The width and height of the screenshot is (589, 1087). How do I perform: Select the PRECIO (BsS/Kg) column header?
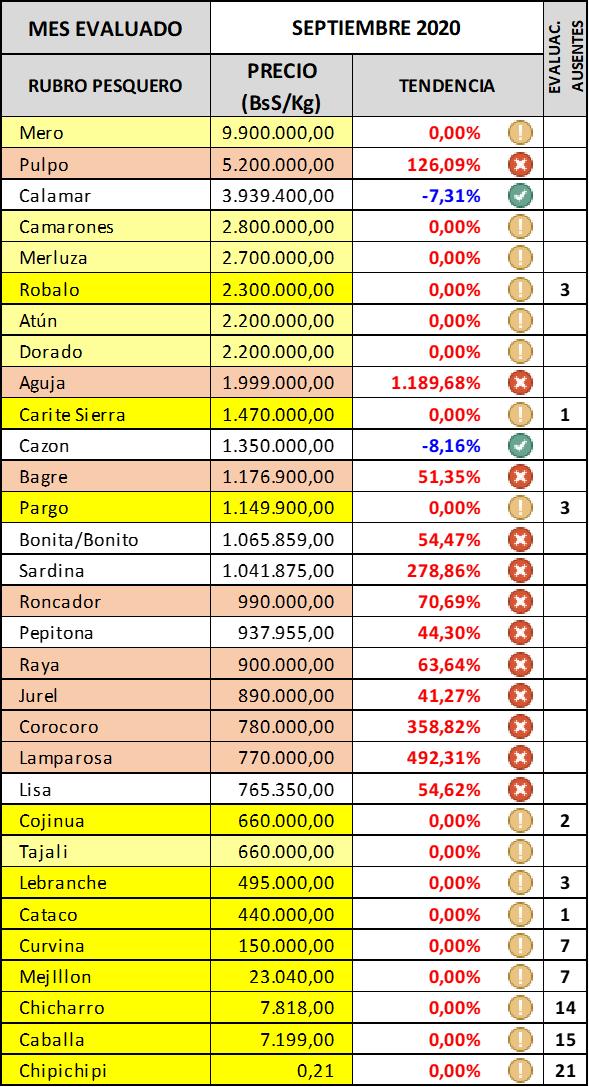pos(281,86)
